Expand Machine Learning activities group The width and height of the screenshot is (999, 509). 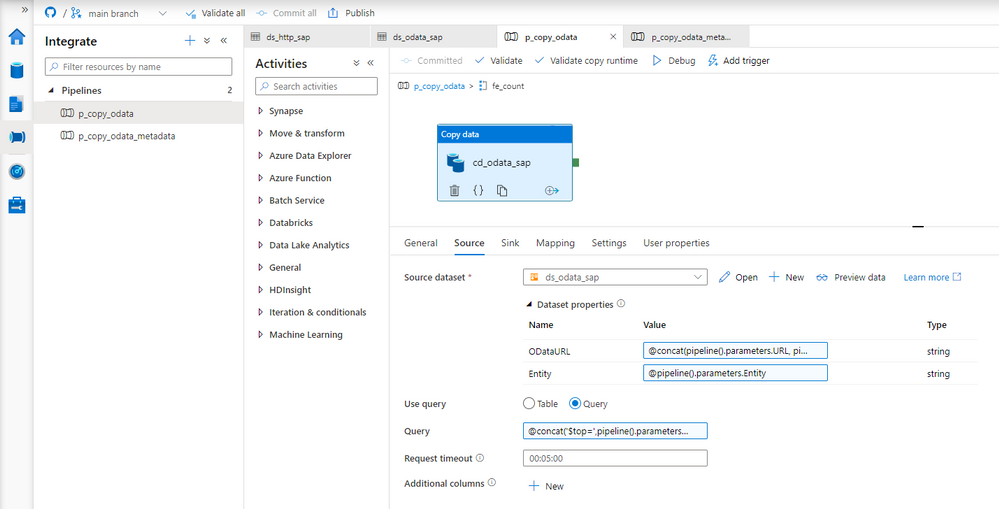(261, 334)
